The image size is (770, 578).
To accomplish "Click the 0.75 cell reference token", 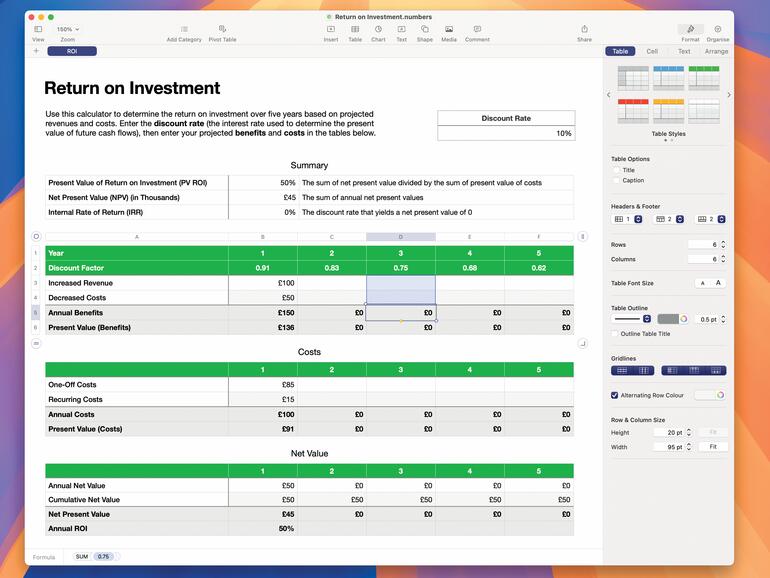I will click(103, 556).
